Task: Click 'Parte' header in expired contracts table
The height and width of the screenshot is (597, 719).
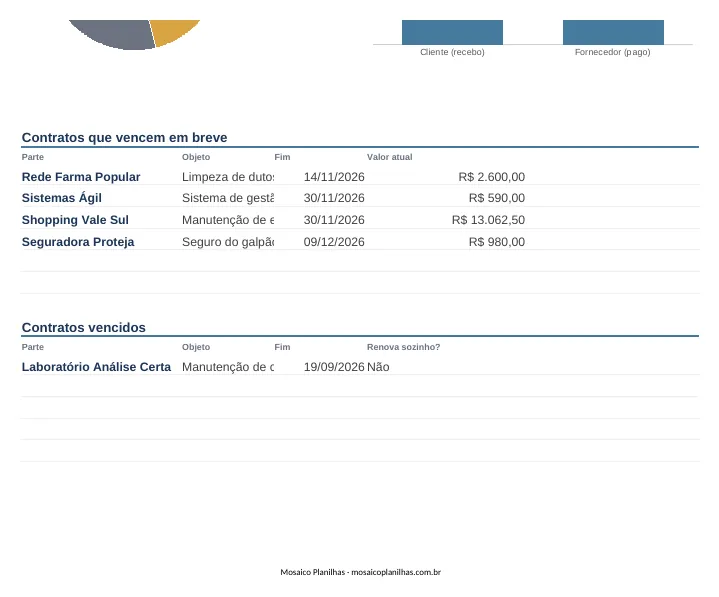Action: tap(33, 347)
